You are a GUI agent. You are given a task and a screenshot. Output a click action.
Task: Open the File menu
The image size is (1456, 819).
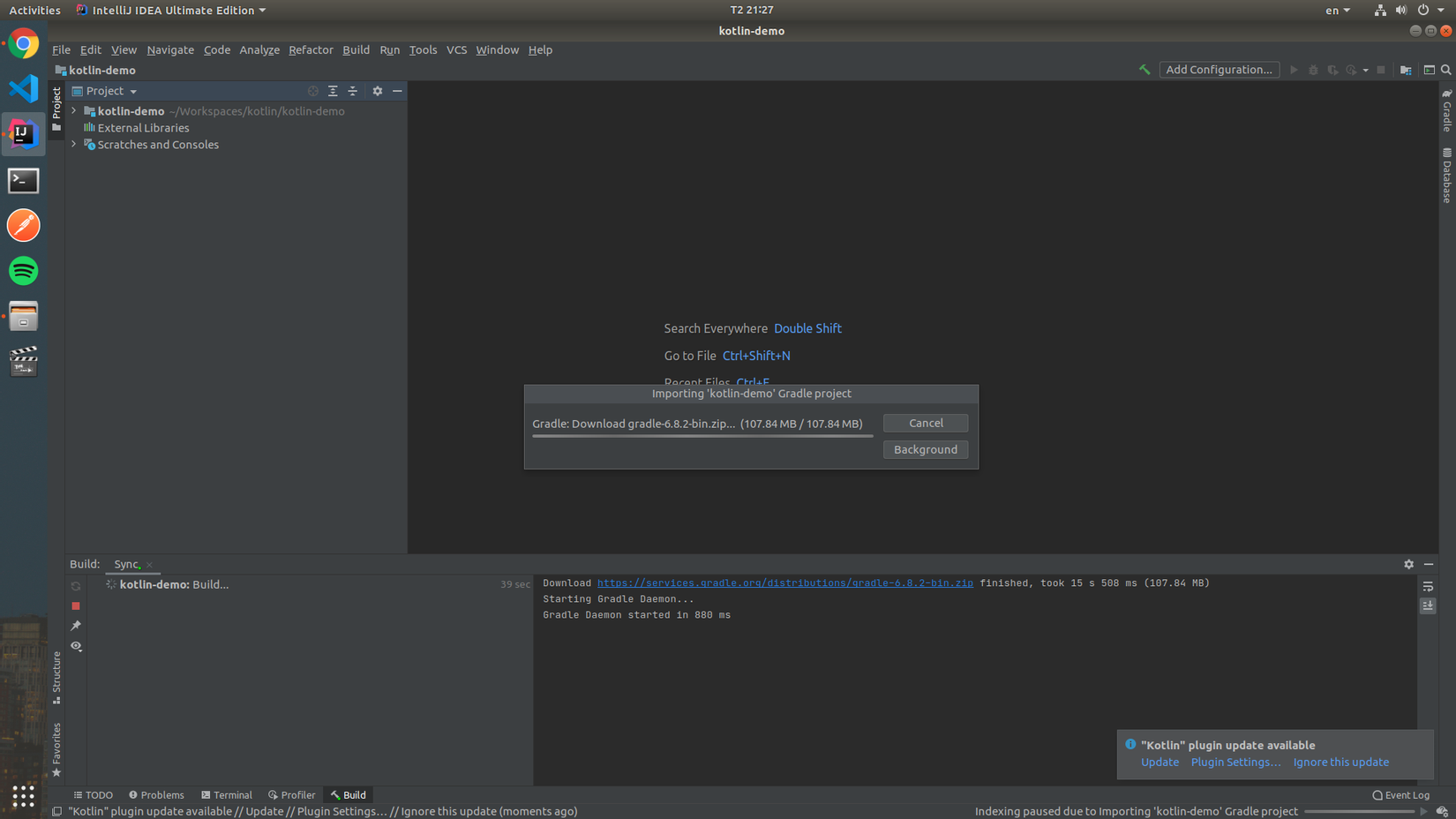[61, 50]
